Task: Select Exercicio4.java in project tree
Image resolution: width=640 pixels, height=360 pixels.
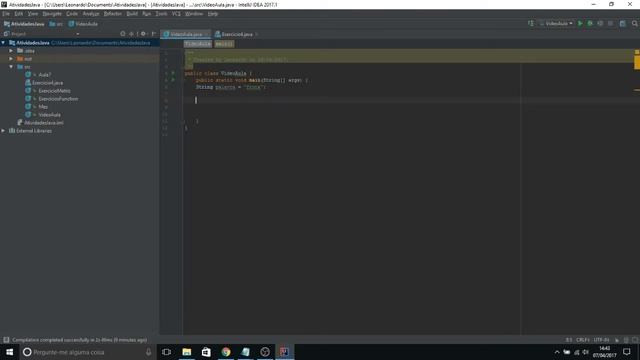Action: [x=47, y=83]
